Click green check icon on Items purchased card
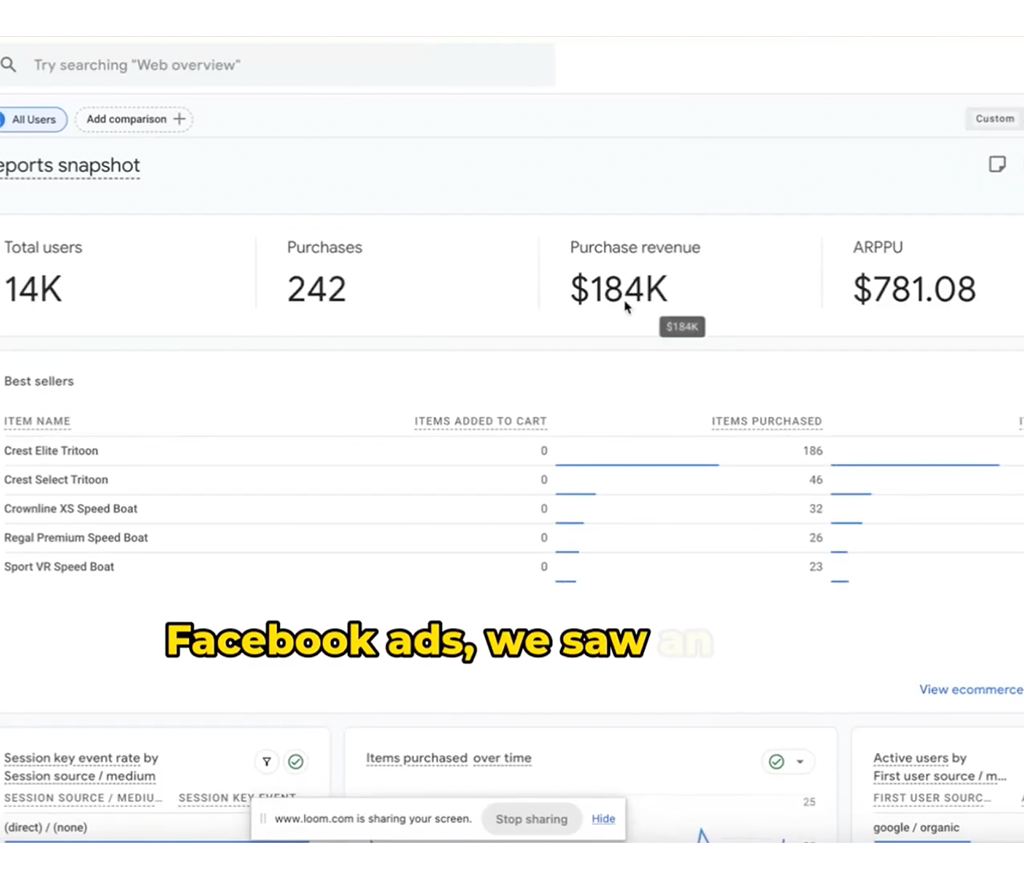 pyautogui.click(x=776, y=762)
